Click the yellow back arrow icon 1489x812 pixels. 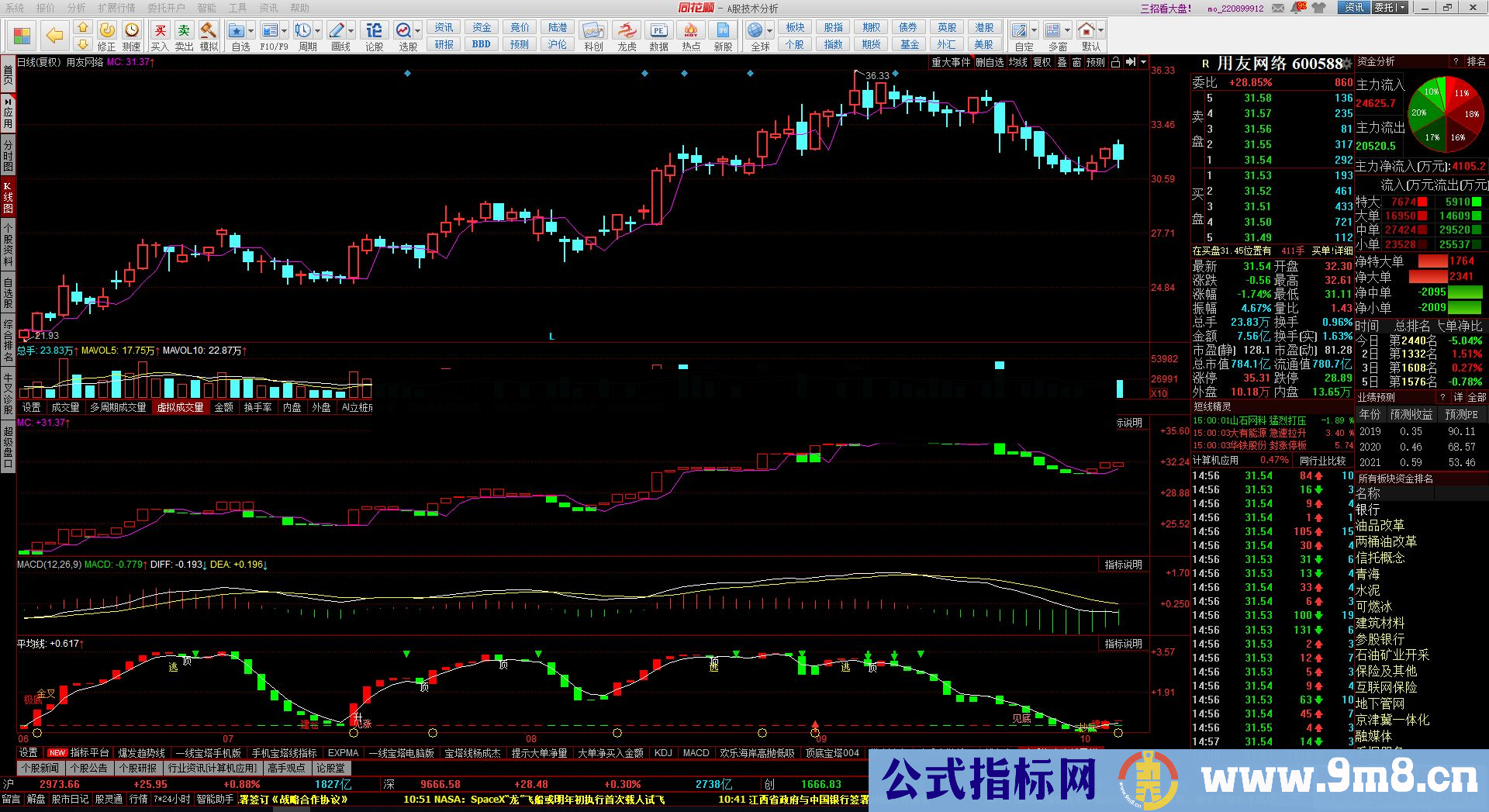click(x=54, y=35)
